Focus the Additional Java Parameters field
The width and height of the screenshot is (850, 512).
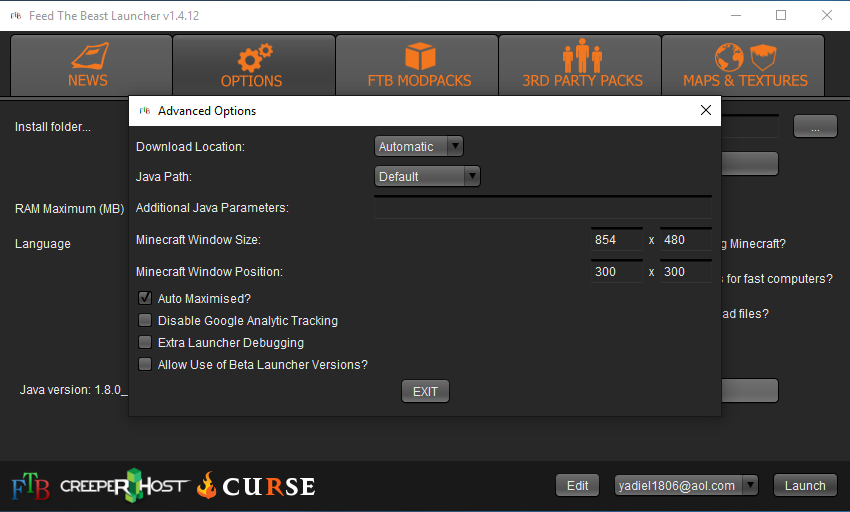point(543,208)
